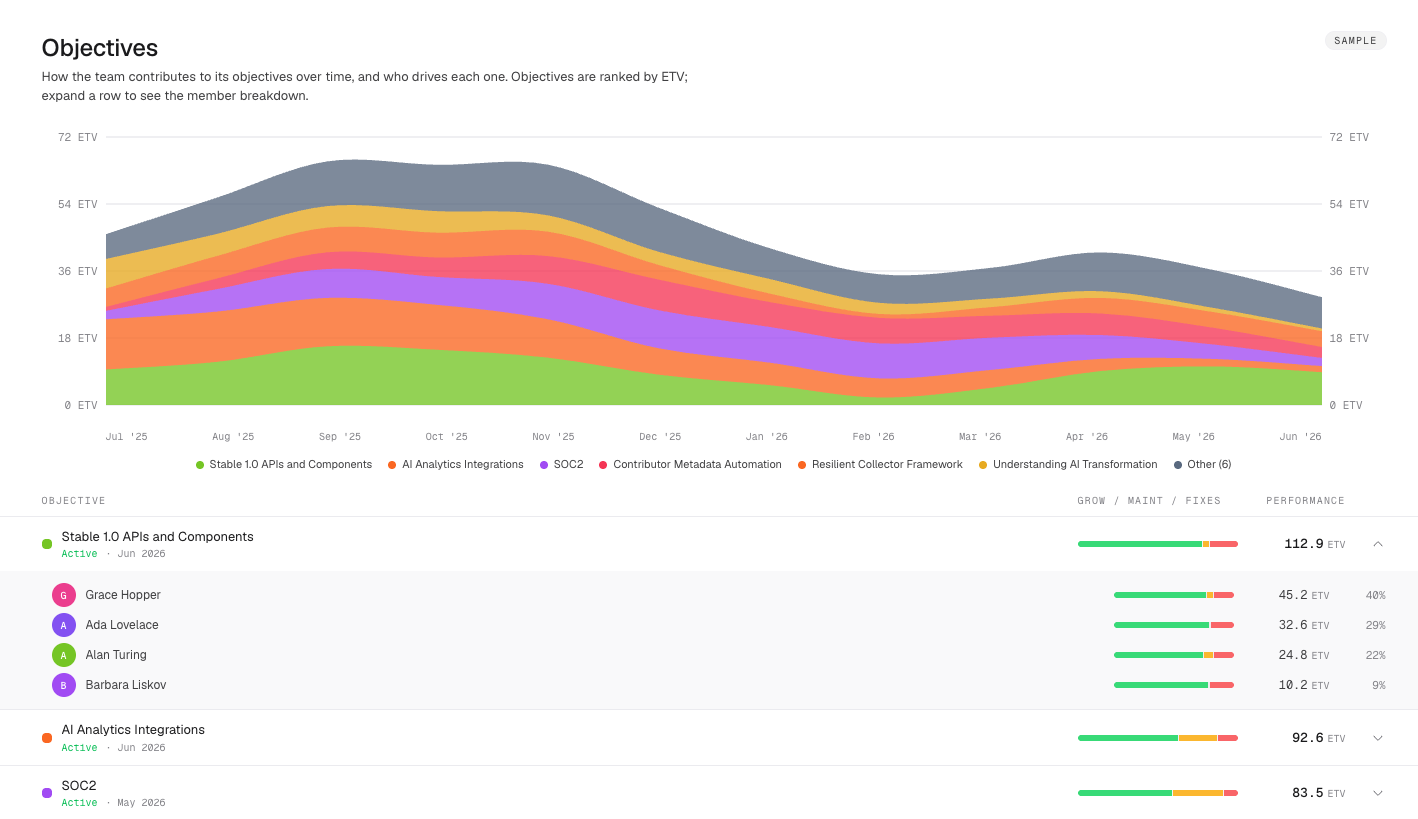Click the 112.9 ETV performance value
1418x819 pixels.
(x=1314, y=544)
